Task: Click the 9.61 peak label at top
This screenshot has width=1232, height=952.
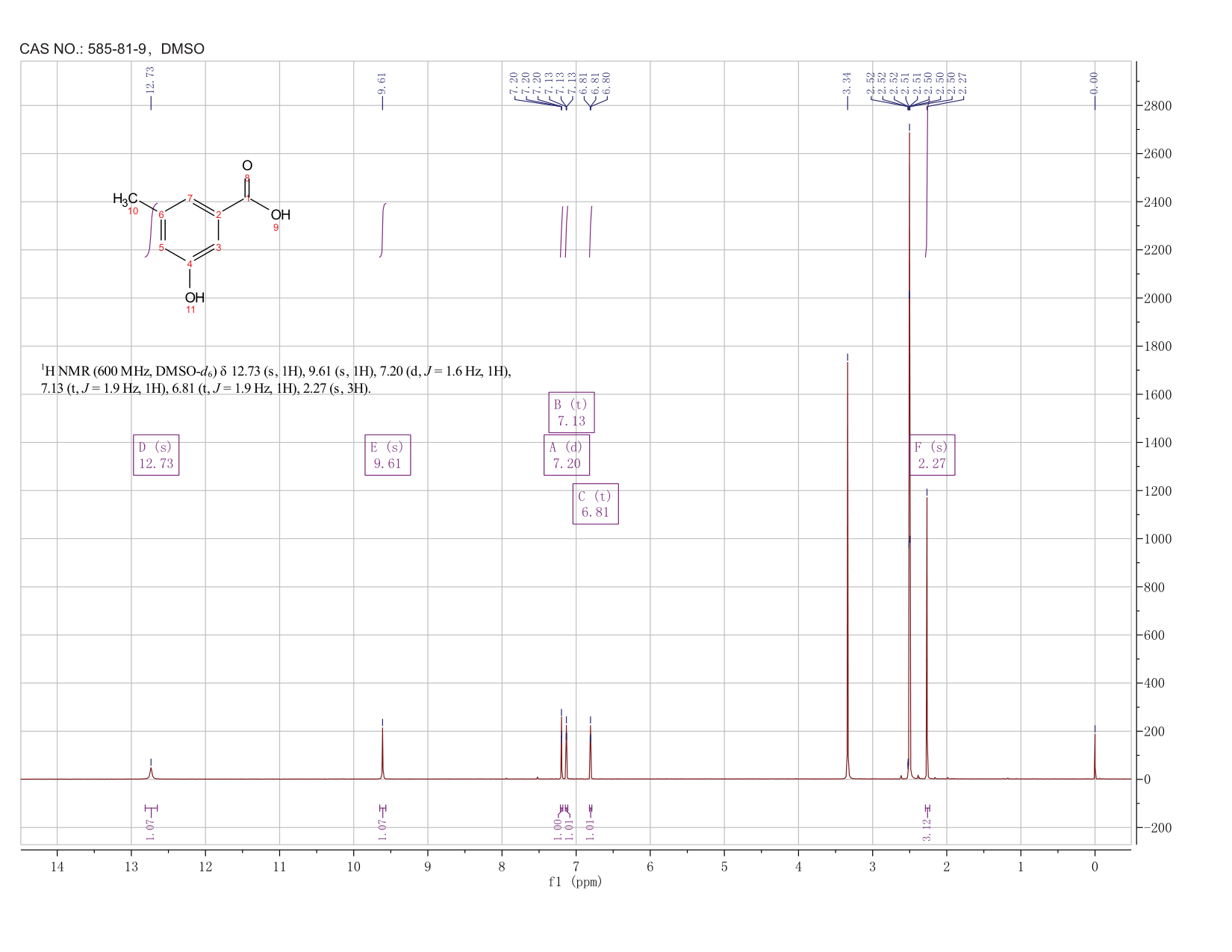Action: coord(382,84)
